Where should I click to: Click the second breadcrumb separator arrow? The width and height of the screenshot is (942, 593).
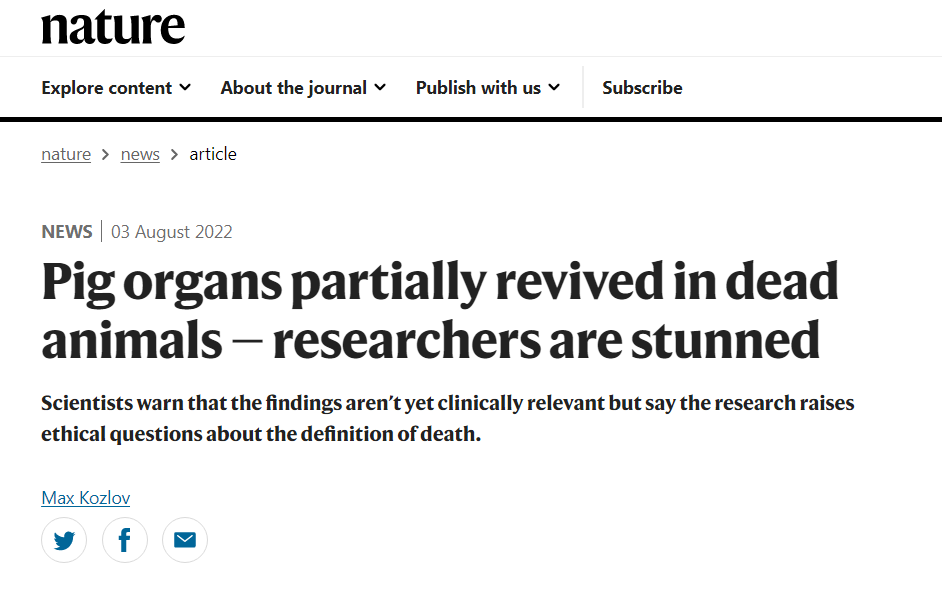click(x=174, y=155)
